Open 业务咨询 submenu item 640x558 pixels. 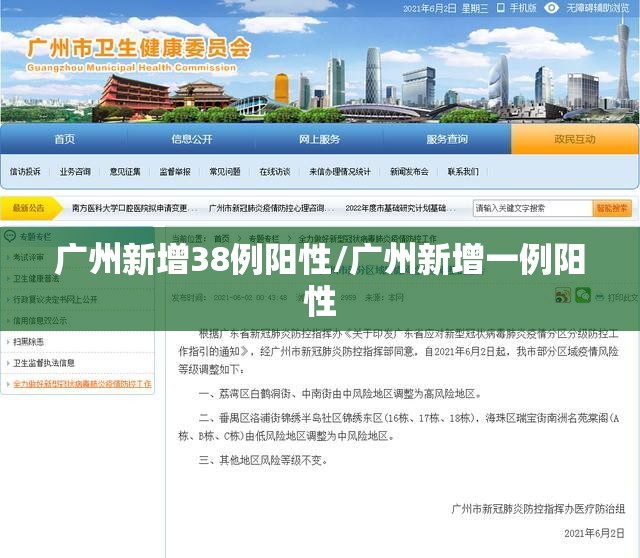point(75,172)
